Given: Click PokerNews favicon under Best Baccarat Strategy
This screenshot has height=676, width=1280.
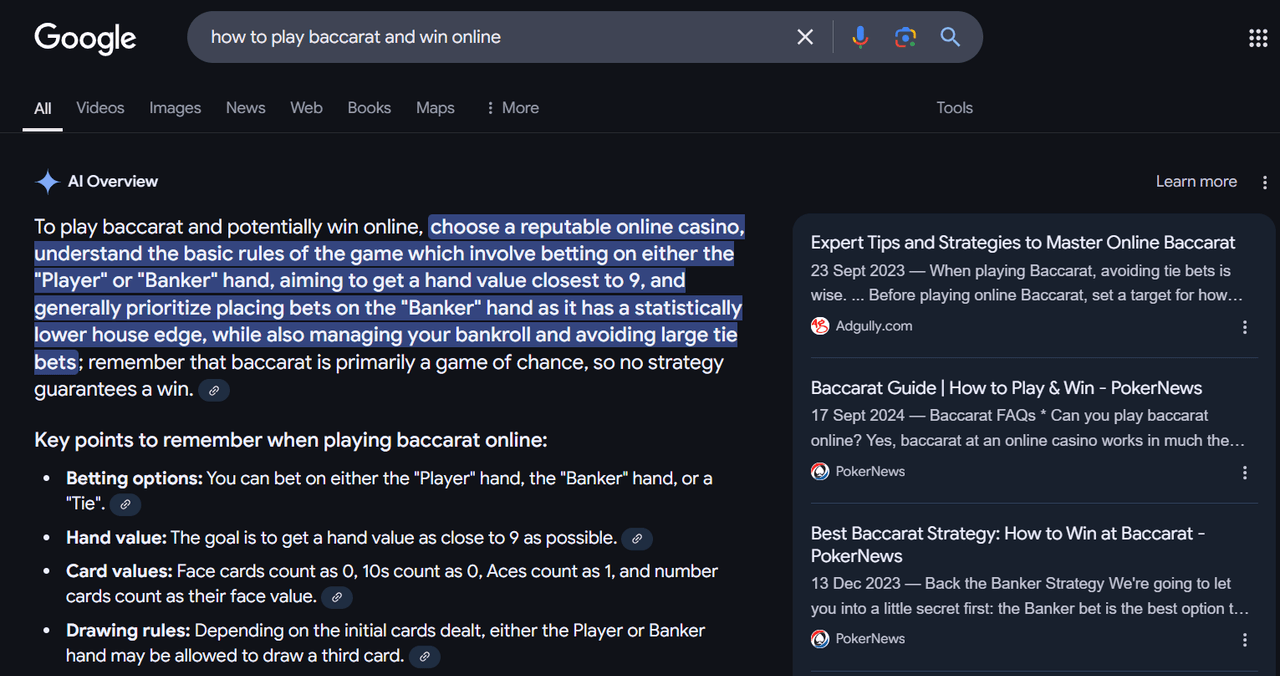Looking at the screenshot, I should click(820, 639).
